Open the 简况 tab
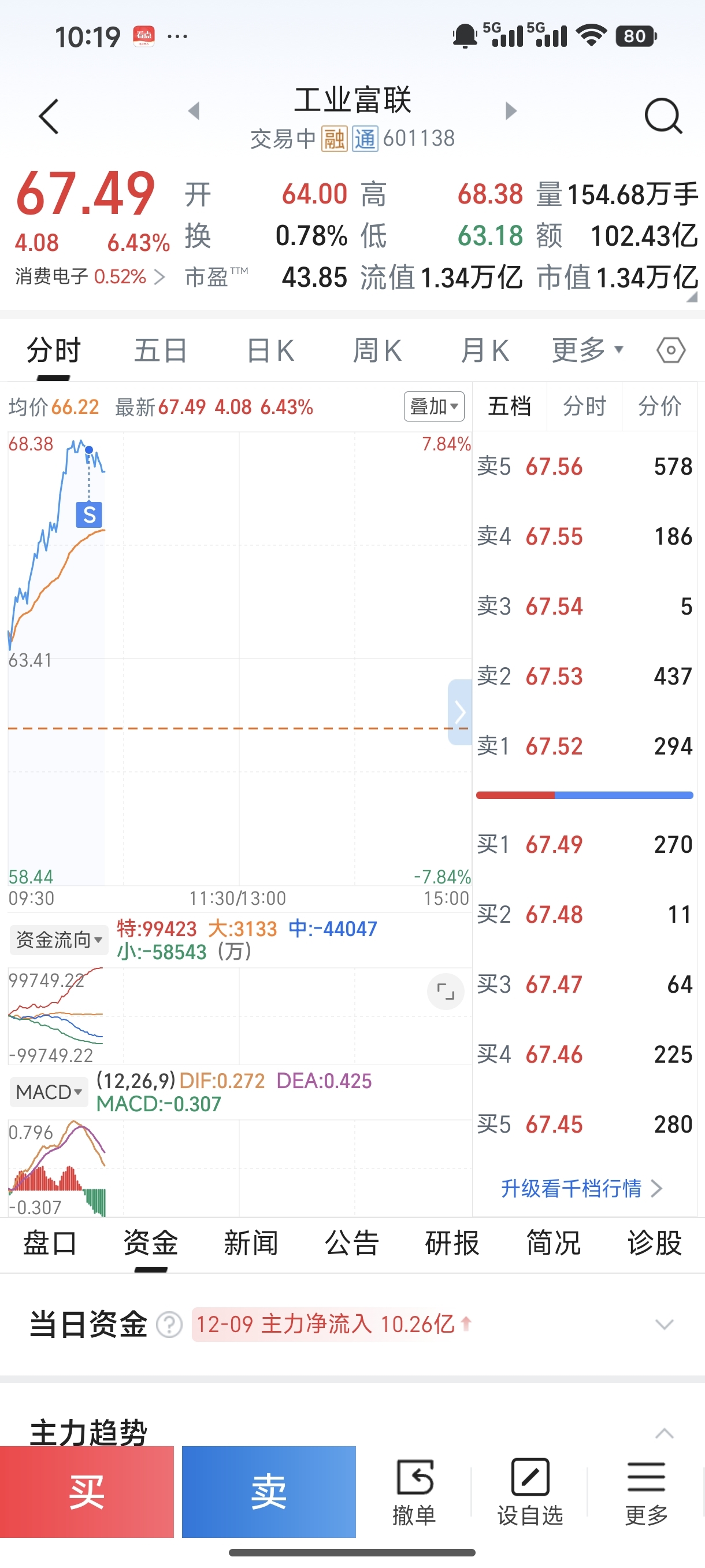Screen dimensions: 705x1568 554,1243
